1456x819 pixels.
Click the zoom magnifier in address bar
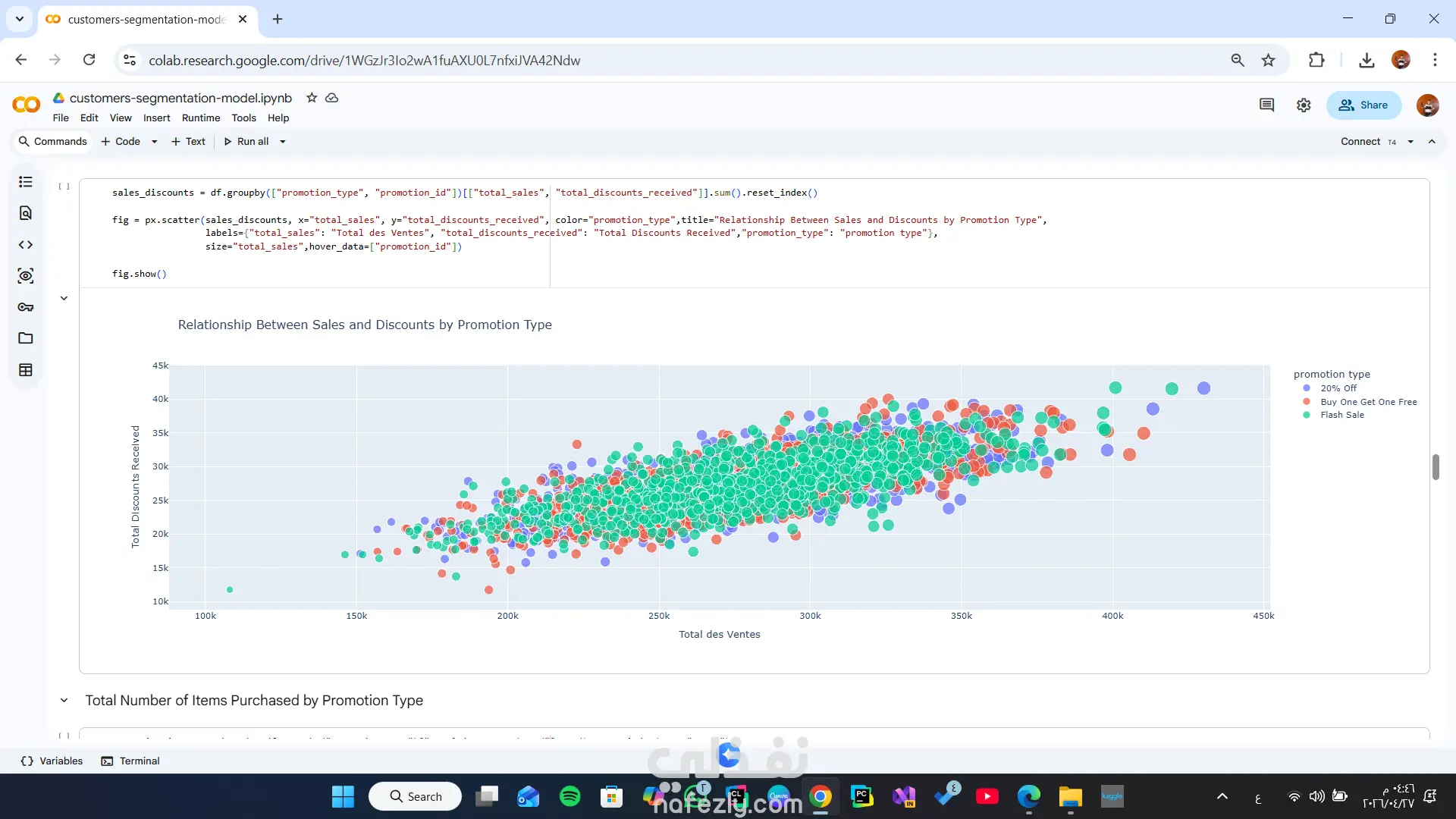pos(1238,60)
